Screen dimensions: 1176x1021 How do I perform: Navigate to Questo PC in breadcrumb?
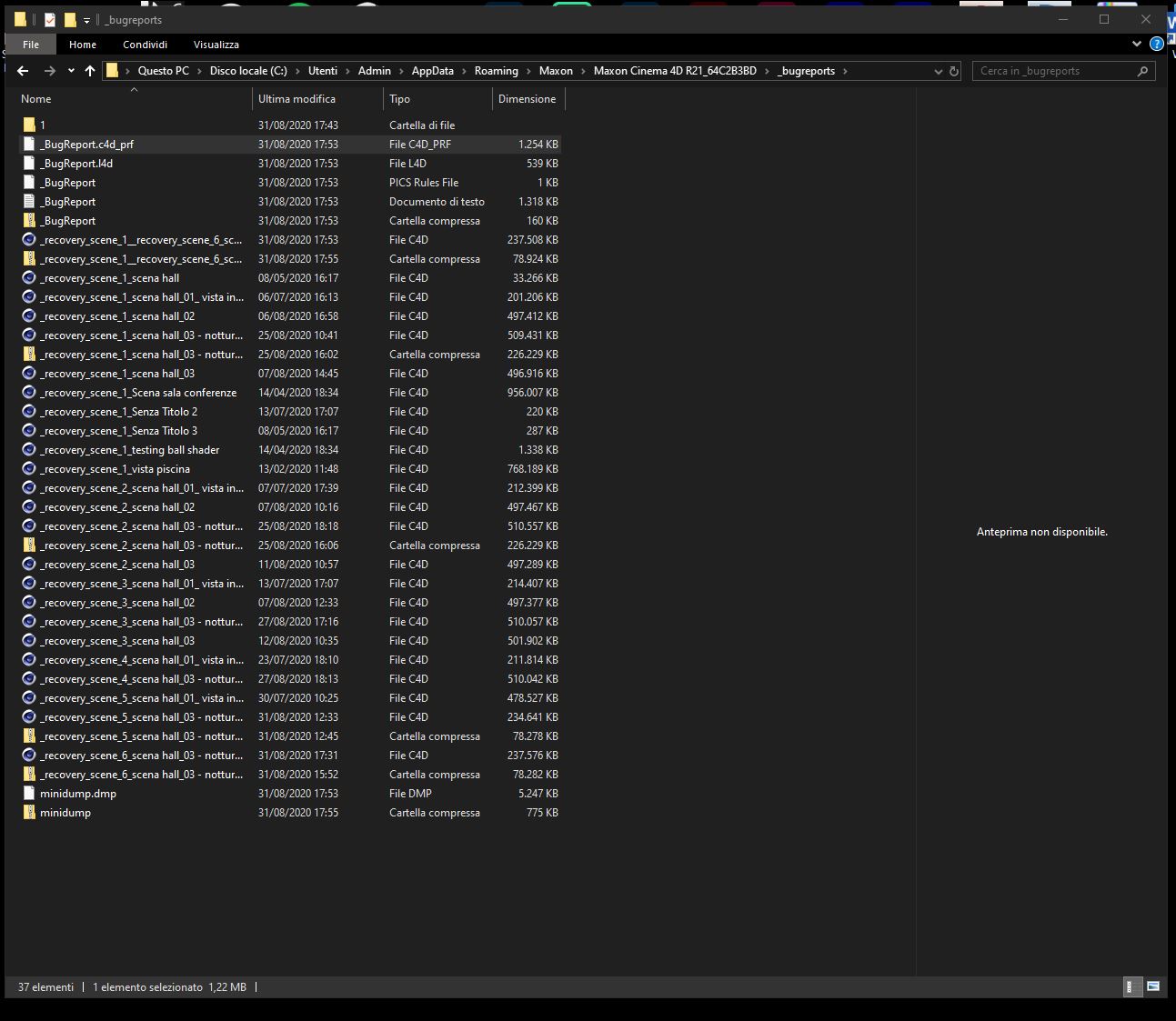pyautogui.click(x=164, y=71)
